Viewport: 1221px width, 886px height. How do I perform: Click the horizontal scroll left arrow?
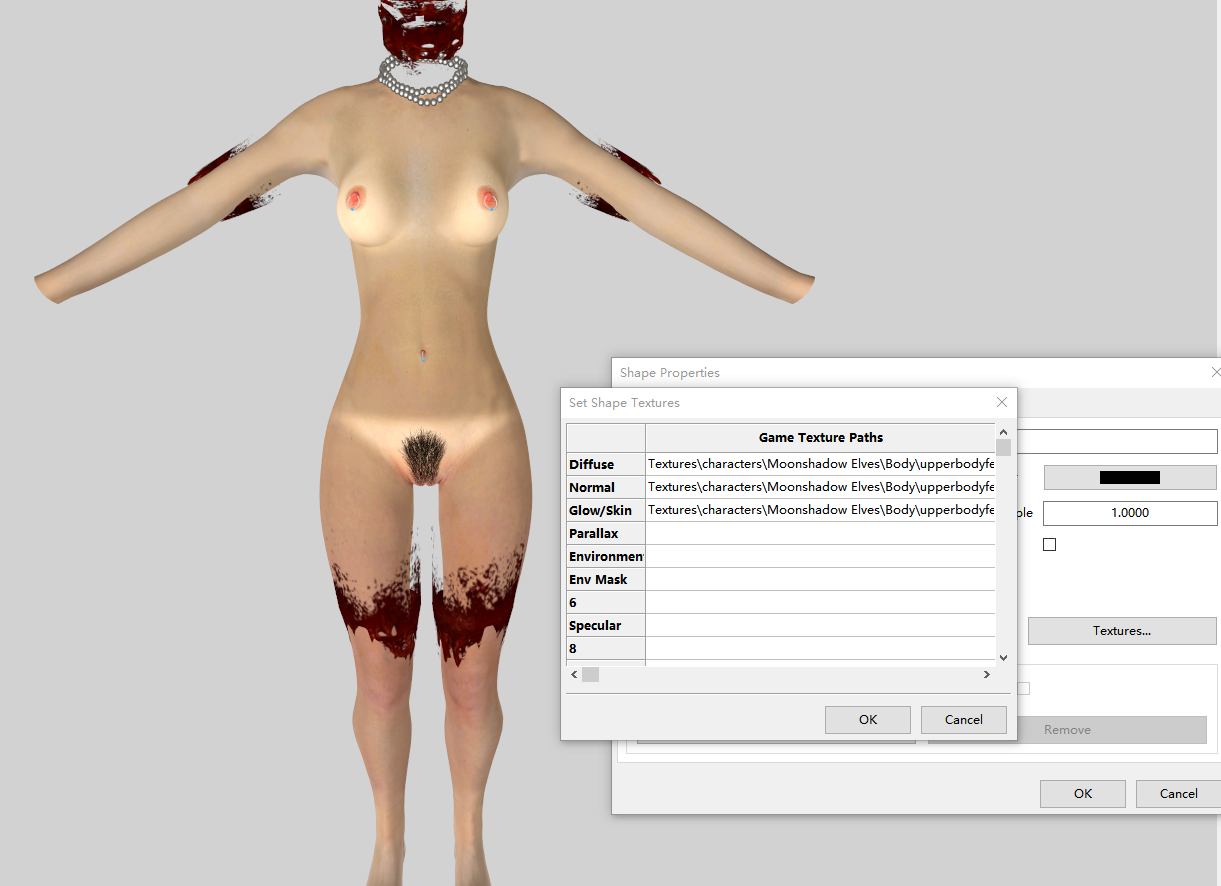click(574, 674)
